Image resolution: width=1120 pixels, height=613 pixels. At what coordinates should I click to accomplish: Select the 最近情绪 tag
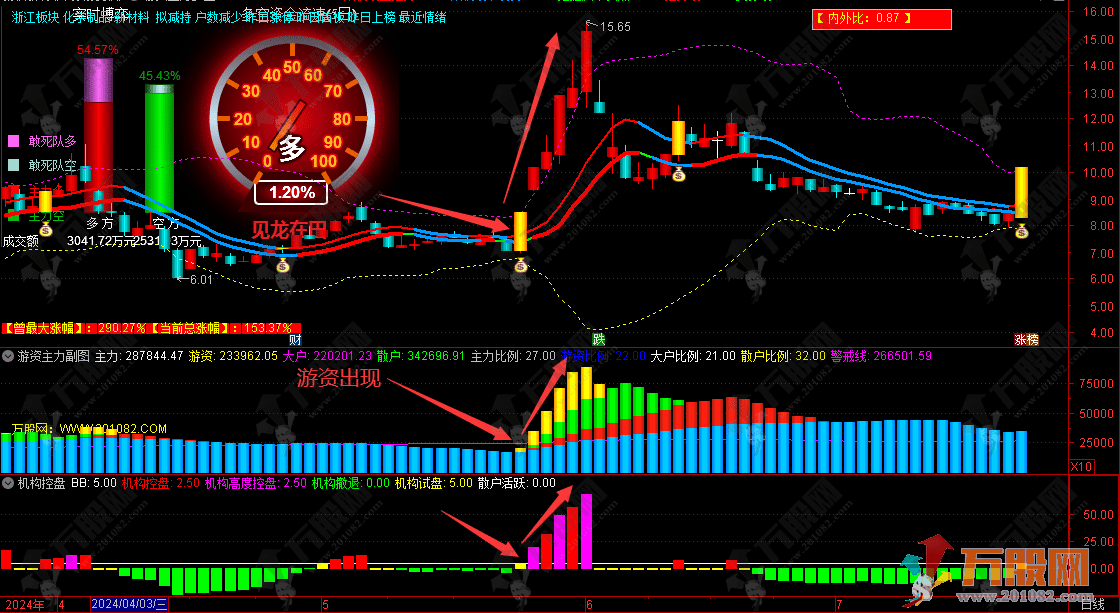422,17
